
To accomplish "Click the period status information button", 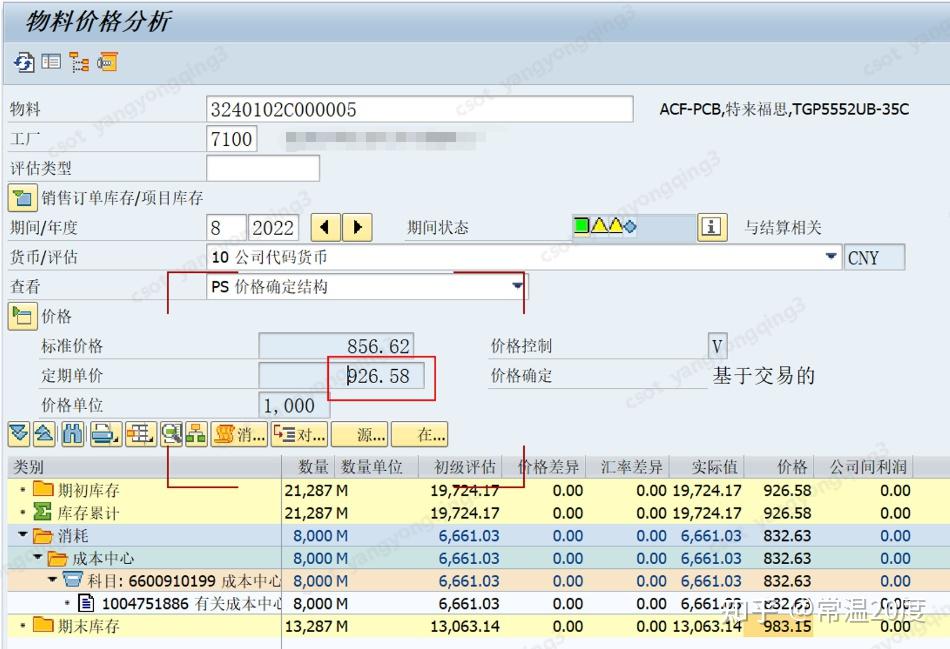I will pyautogui.click(x=712, y=227).
